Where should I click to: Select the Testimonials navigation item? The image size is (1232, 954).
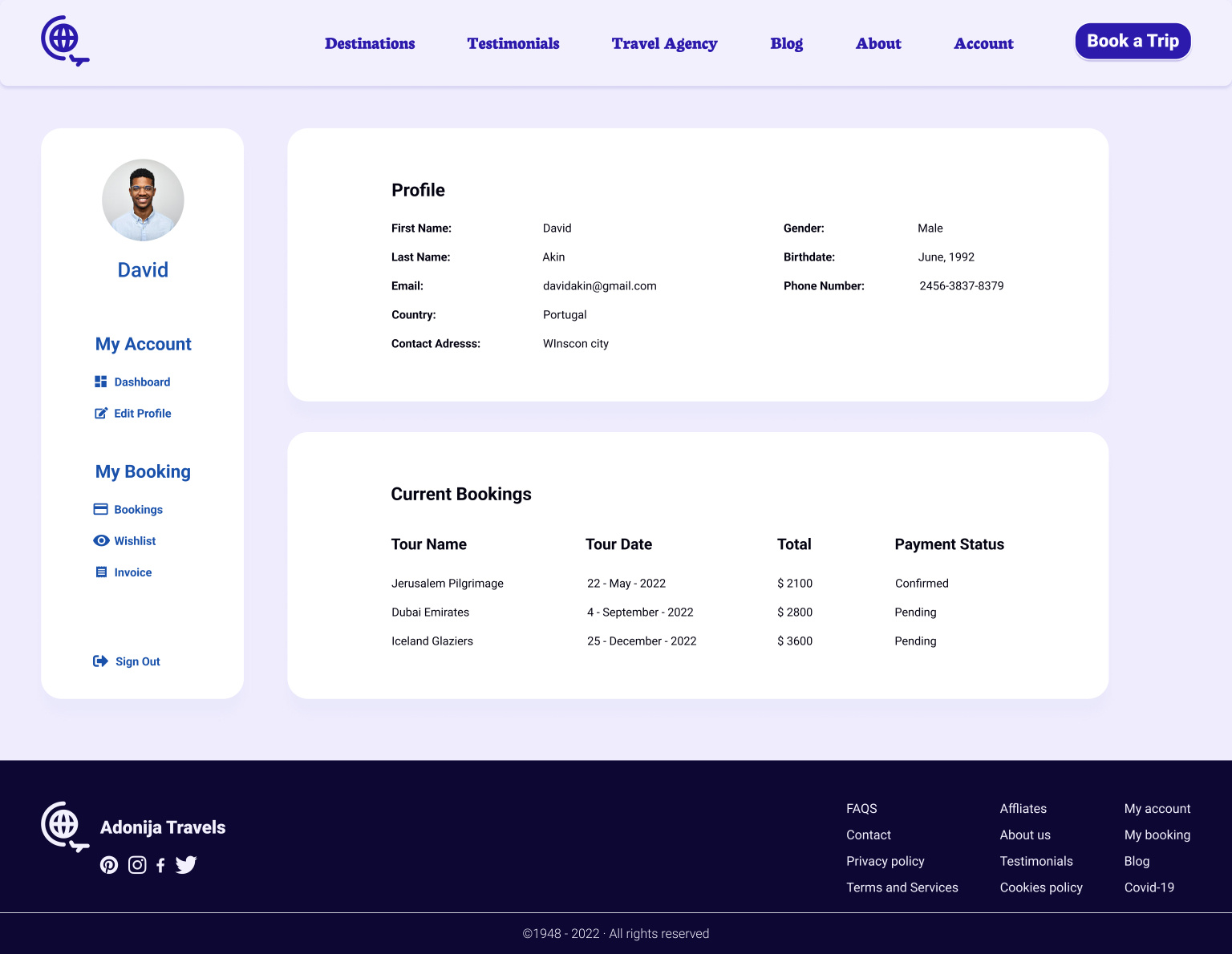513,43
